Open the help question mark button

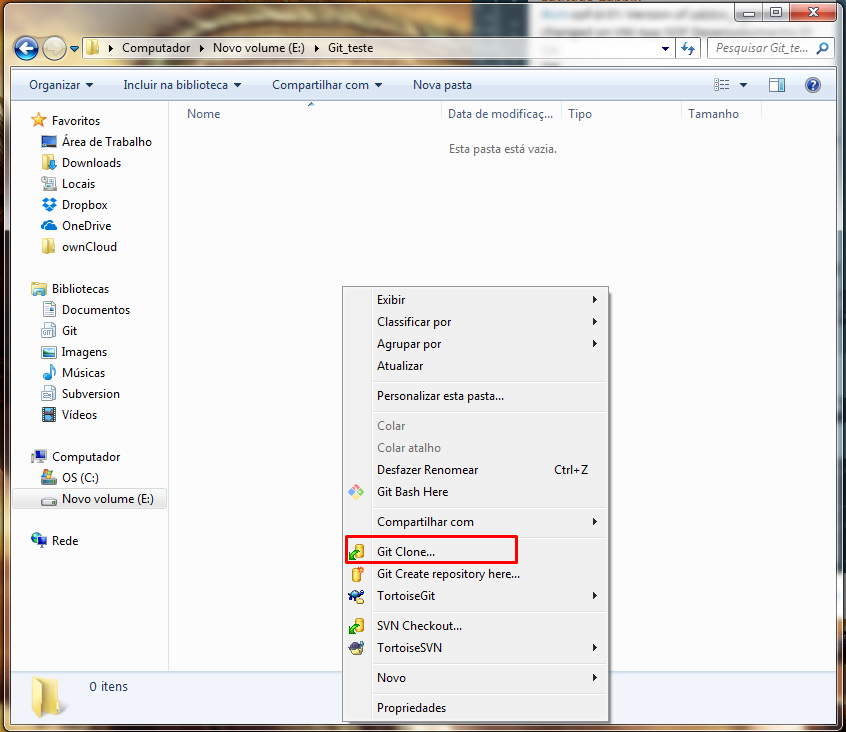click(812, 85)
